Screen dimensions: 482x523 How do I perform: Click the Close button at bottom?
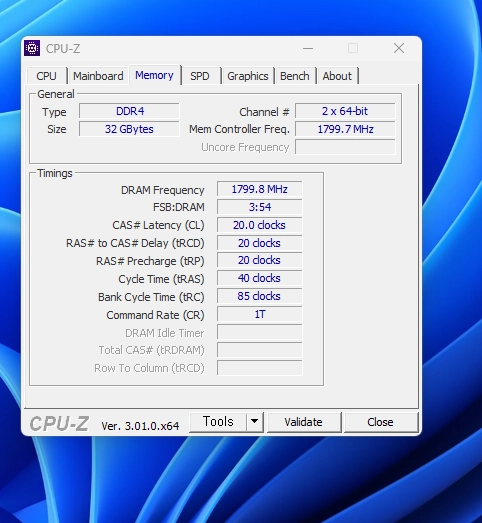click(x=380, y=422)
